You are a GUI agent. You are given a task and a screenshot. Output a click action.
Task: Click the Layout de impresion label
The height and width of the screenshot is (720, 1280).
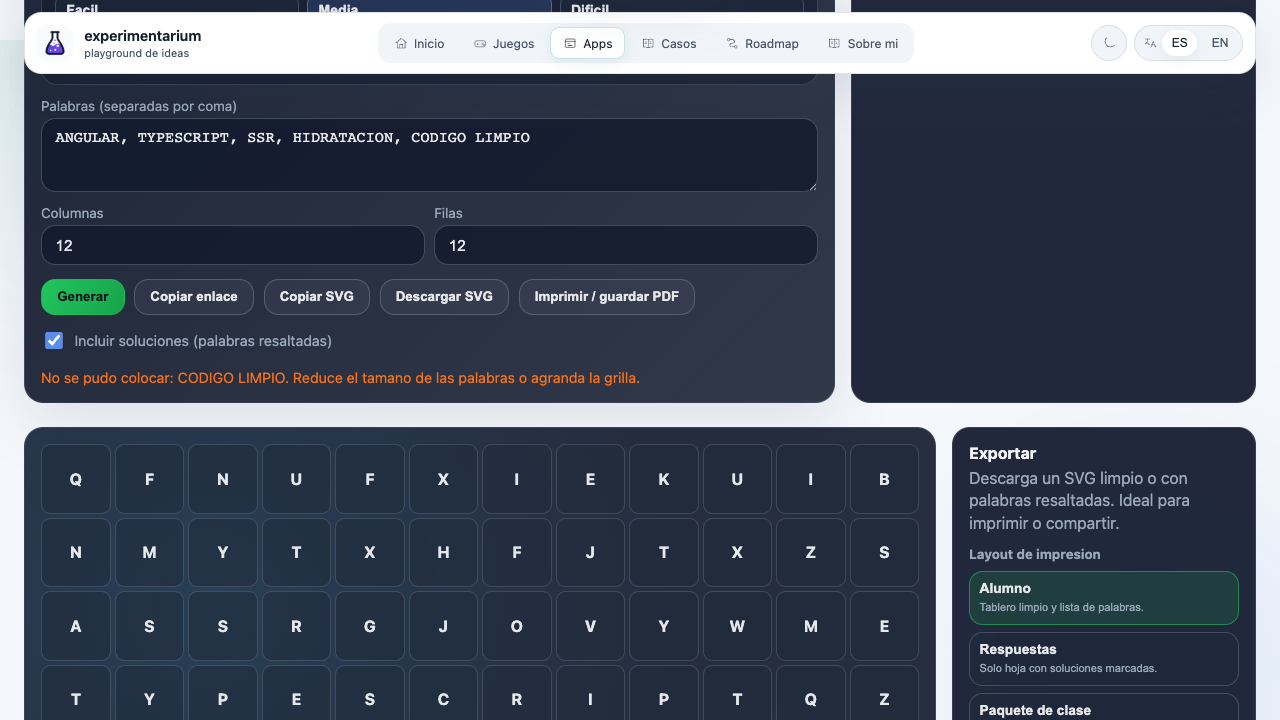(x=1035, y=554)
